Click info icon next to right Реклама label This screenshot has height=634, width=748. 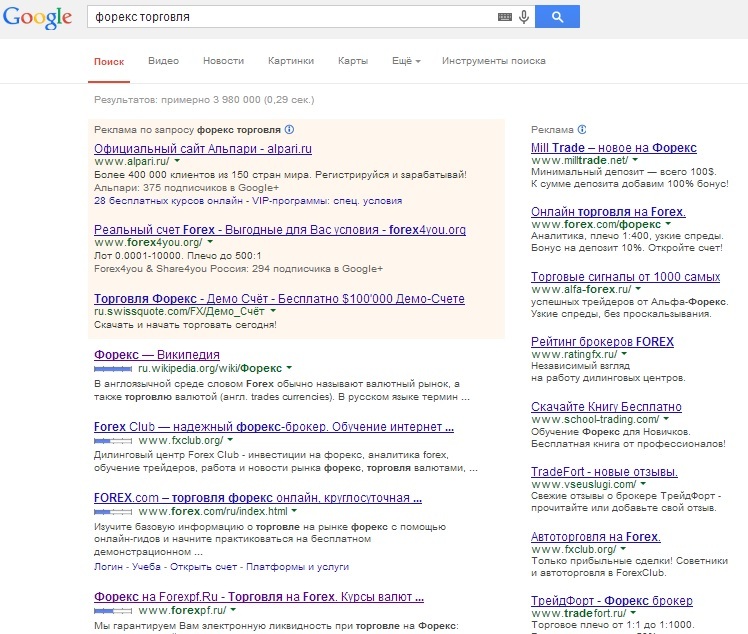click(x=582, y=129)
